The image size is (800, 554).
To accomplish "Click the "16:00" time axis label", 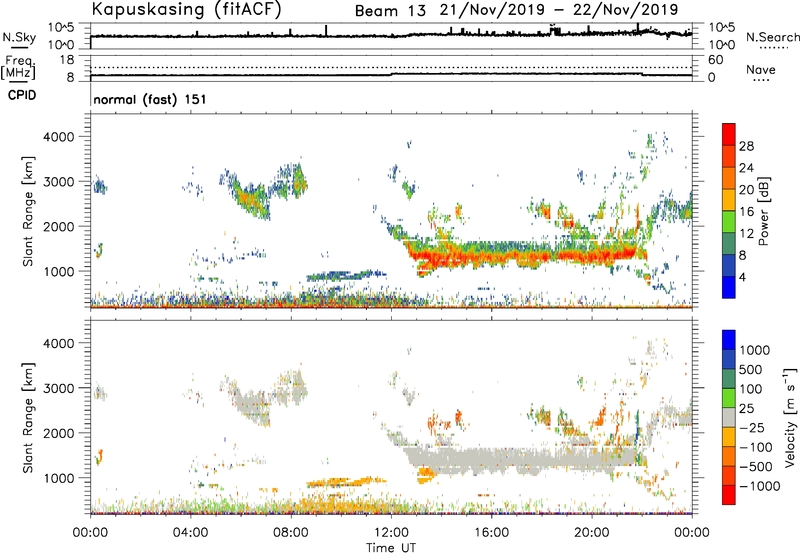I will pyautogui.click(x=491, y=533).
